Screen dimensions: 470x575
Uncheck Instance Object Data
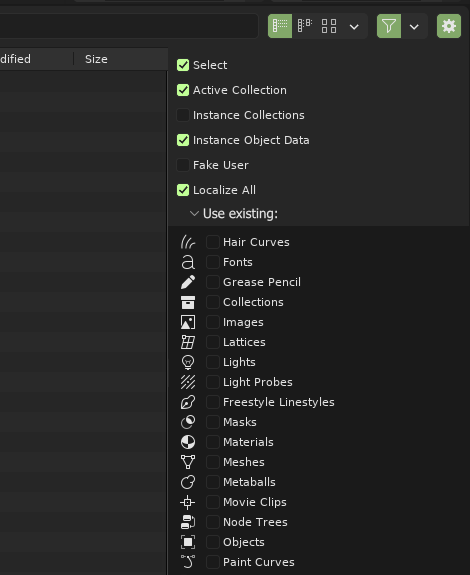(x=183, y=140)
